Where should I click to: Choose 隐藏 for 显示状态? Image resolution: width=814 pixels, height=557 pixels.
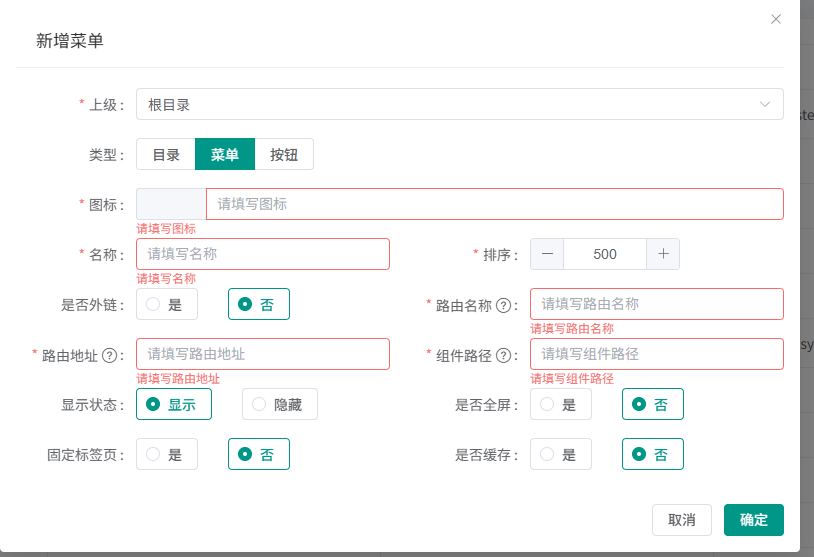tap(279, 404)
